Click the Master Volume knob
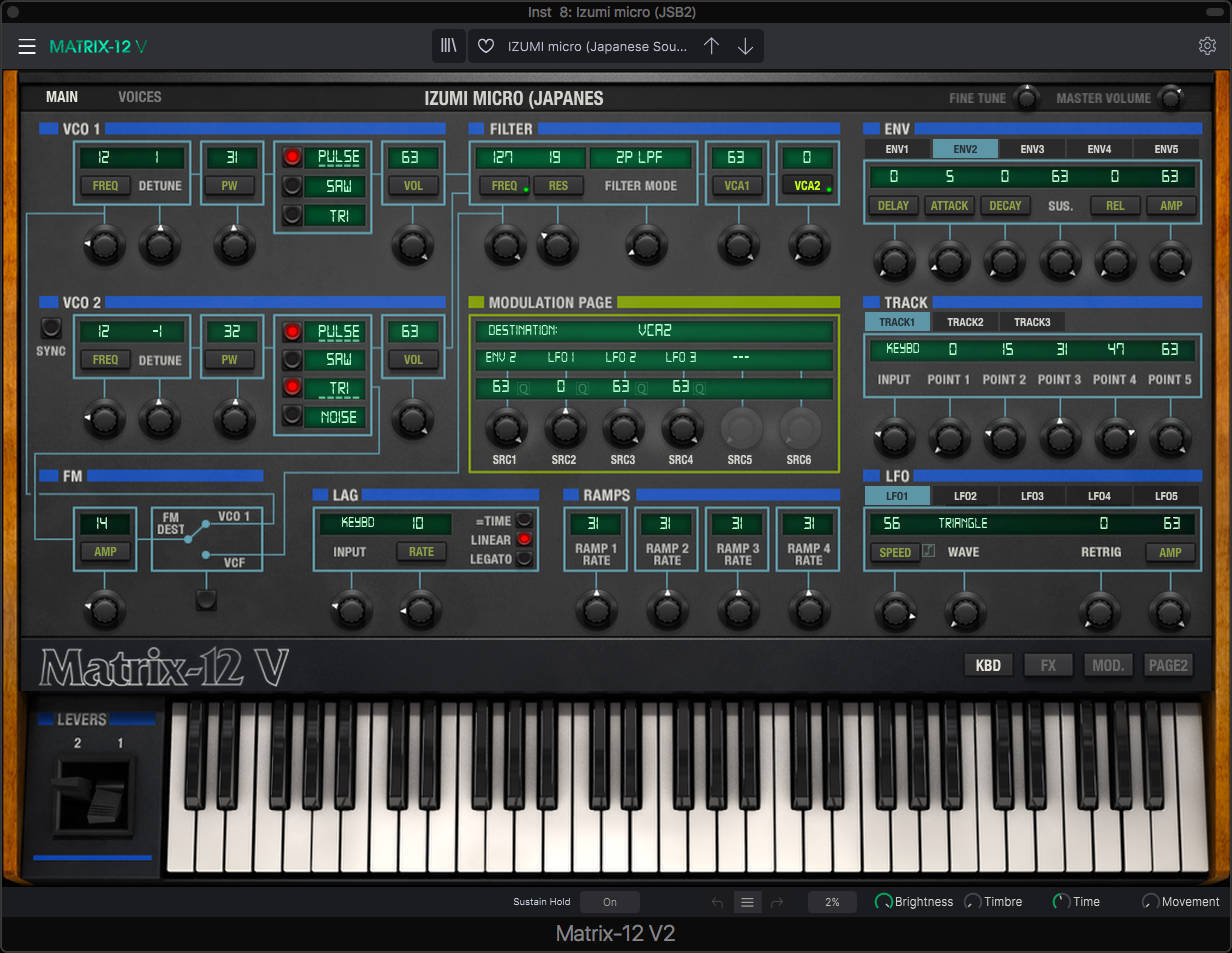This screenshot has height=953, width=1232. click(x=1169, y=98)
